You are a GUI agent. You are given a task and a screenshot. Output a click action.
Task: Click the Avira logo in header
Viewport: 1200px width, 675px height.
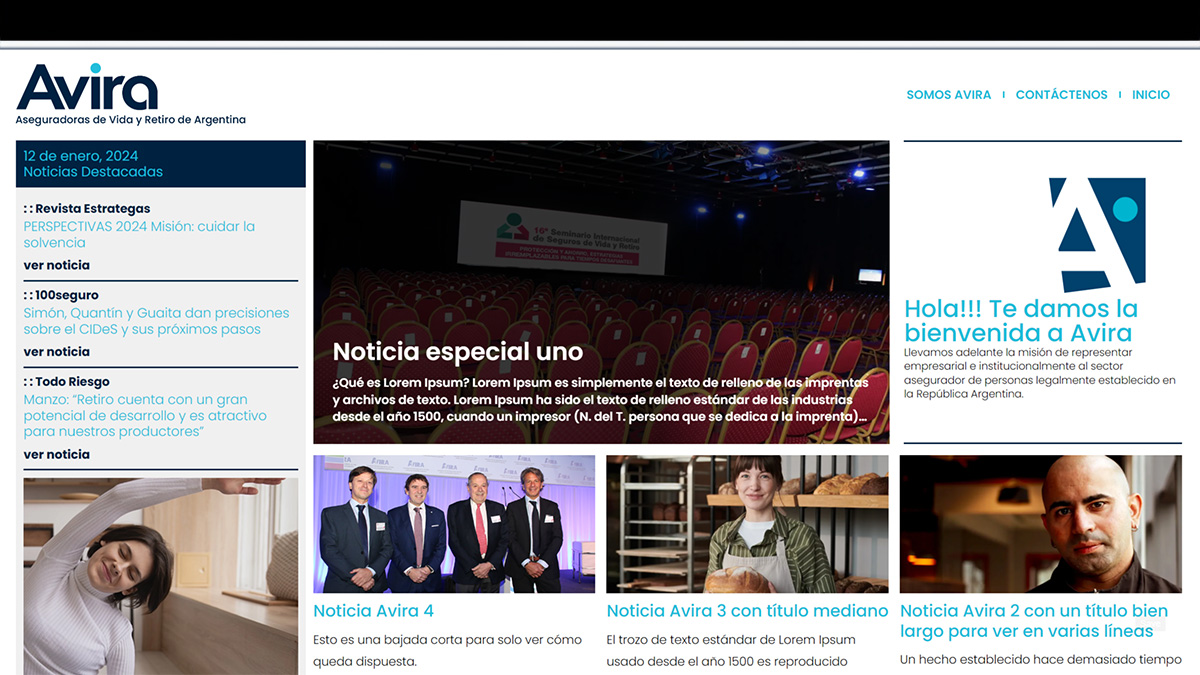(88, 90)
